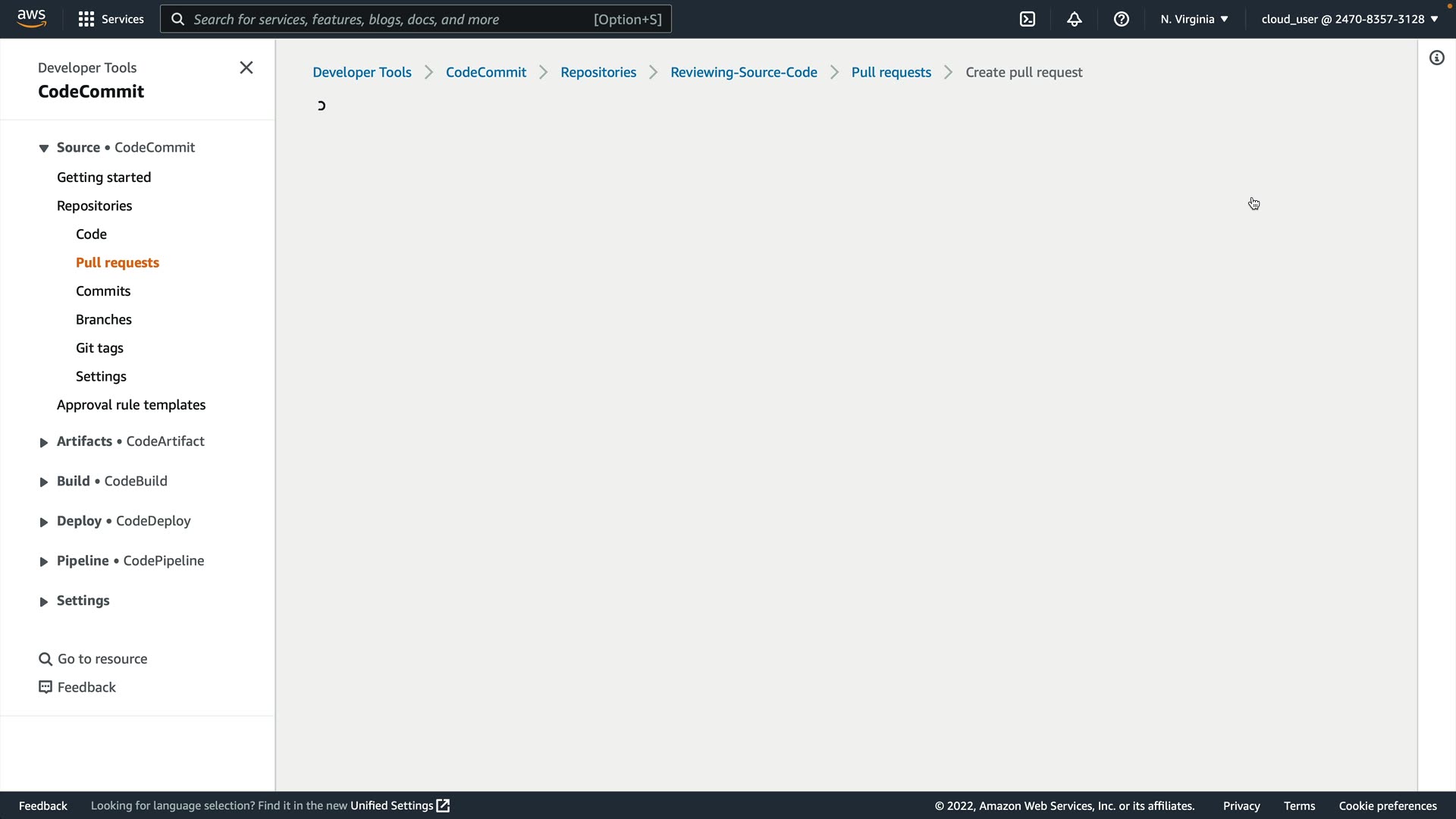The image size is (1456, 819).
Task: Click the help question mark icon
Action: click(x=1122, y=19)
